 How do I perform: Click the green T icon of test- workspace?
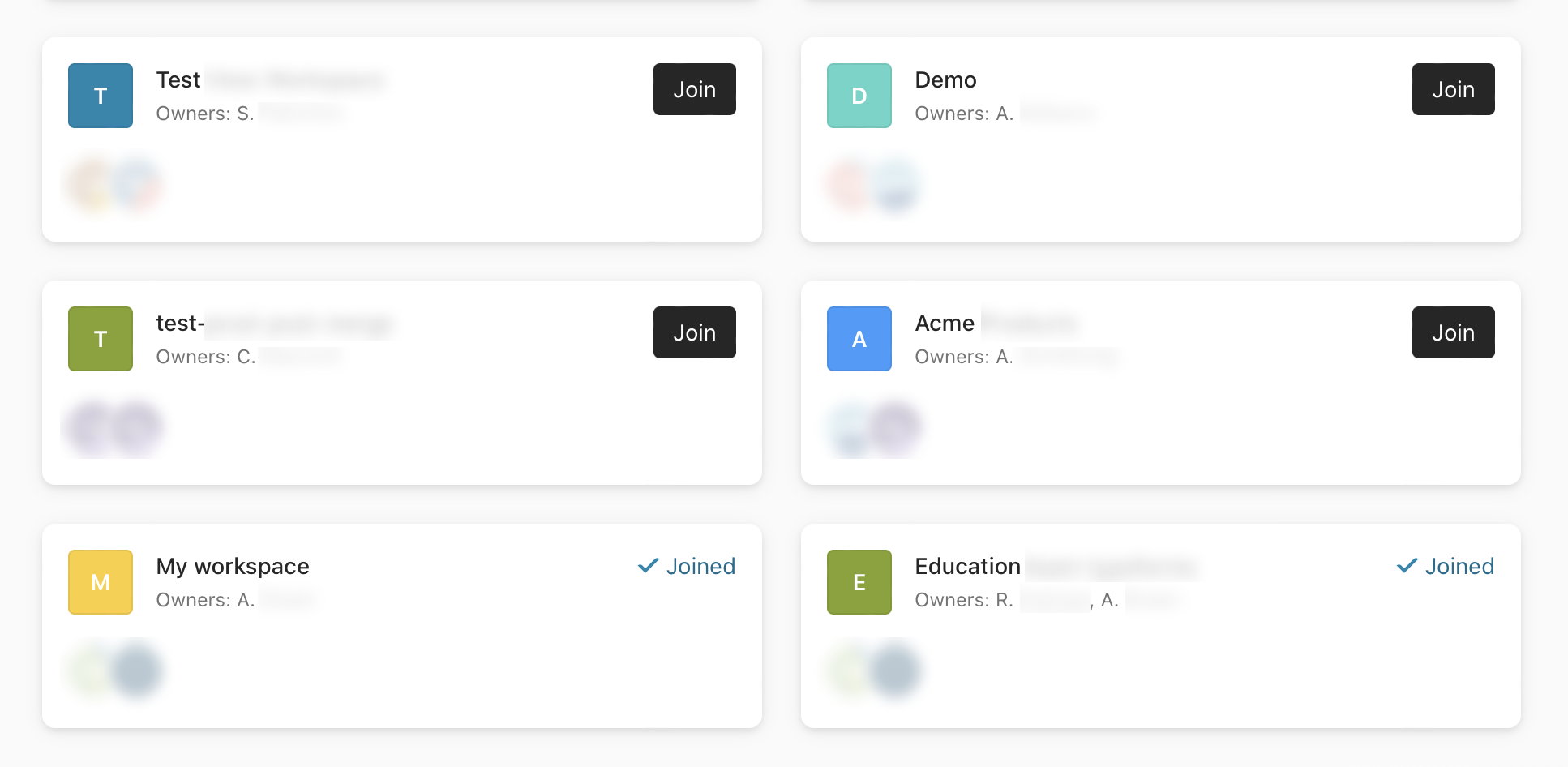[101, 339]
